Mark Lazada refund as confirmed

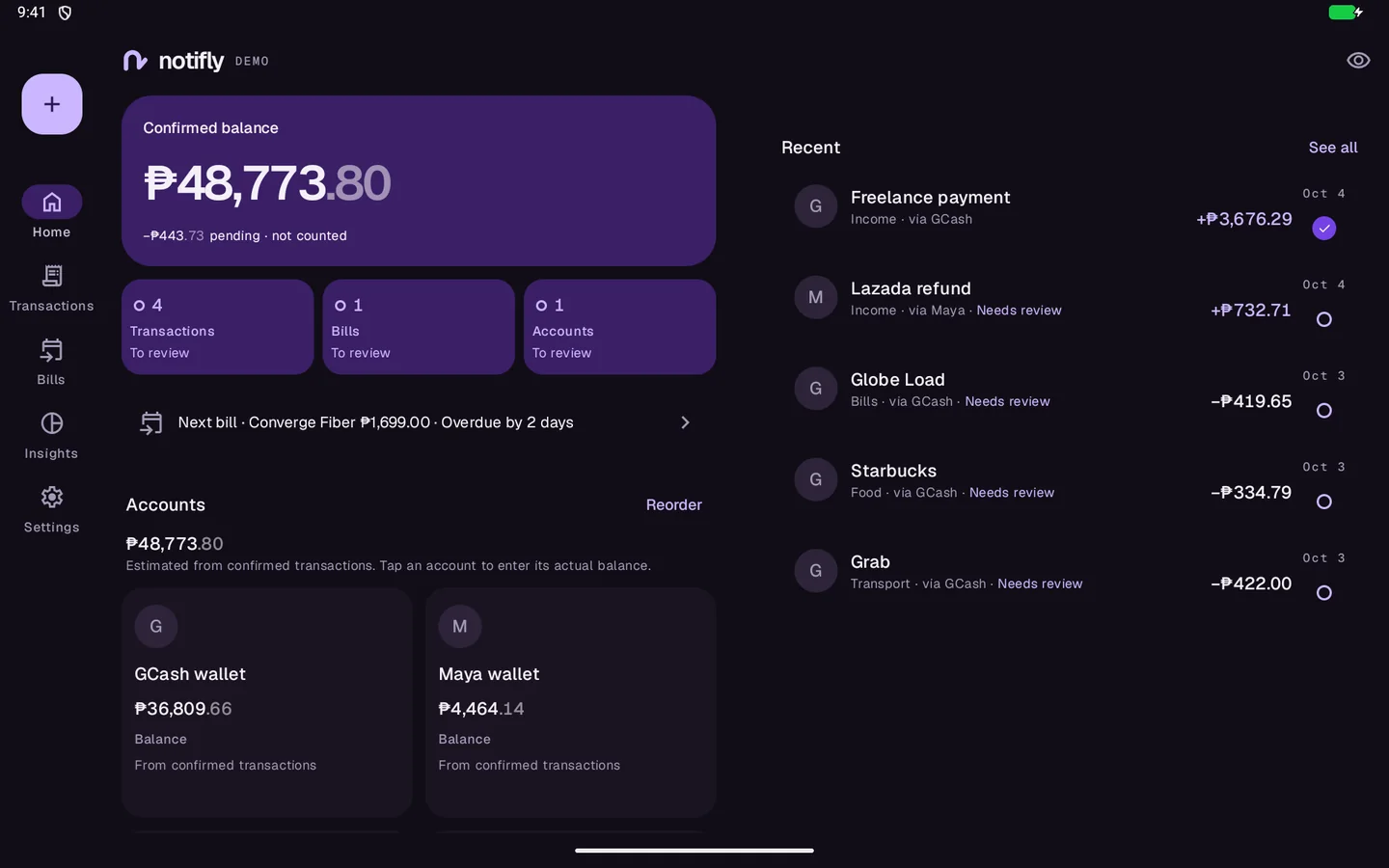point(1324,319)
